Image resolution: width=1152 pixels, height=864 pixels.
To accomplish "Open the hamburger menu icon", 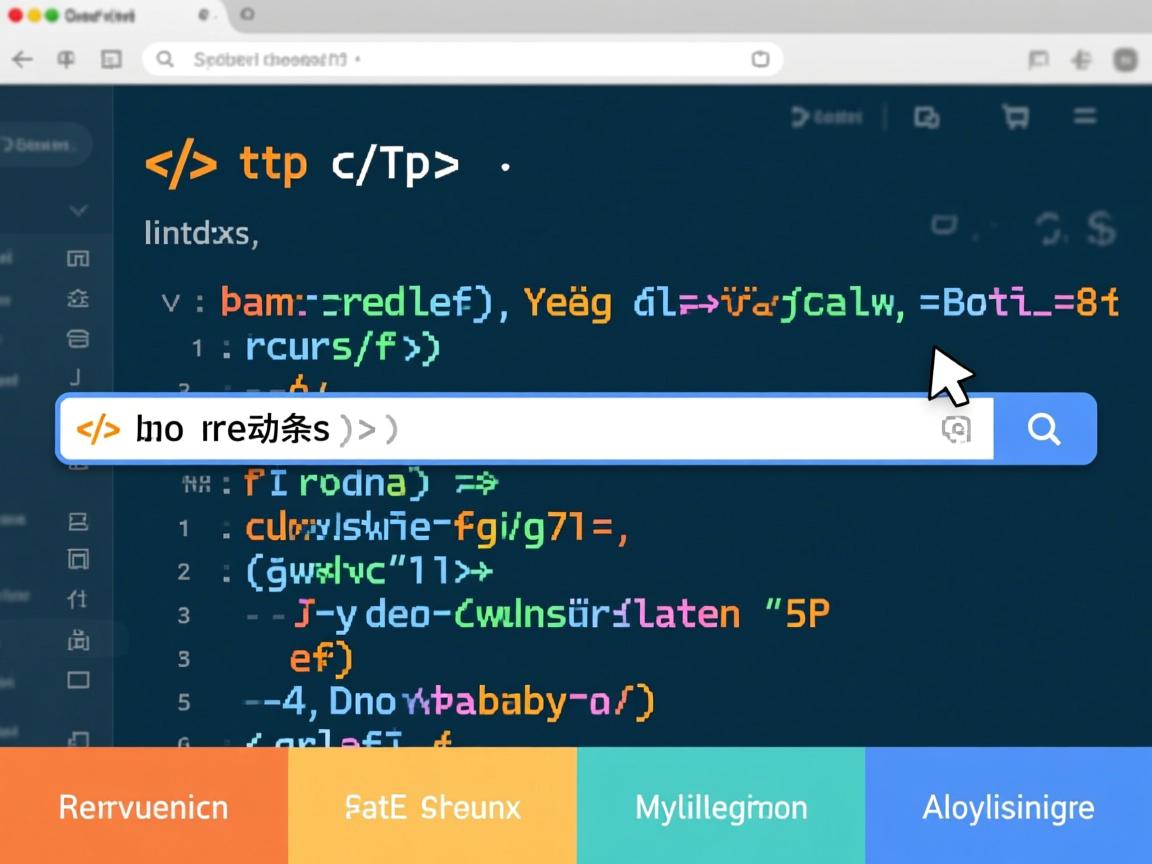I will tap(1085, 117).
